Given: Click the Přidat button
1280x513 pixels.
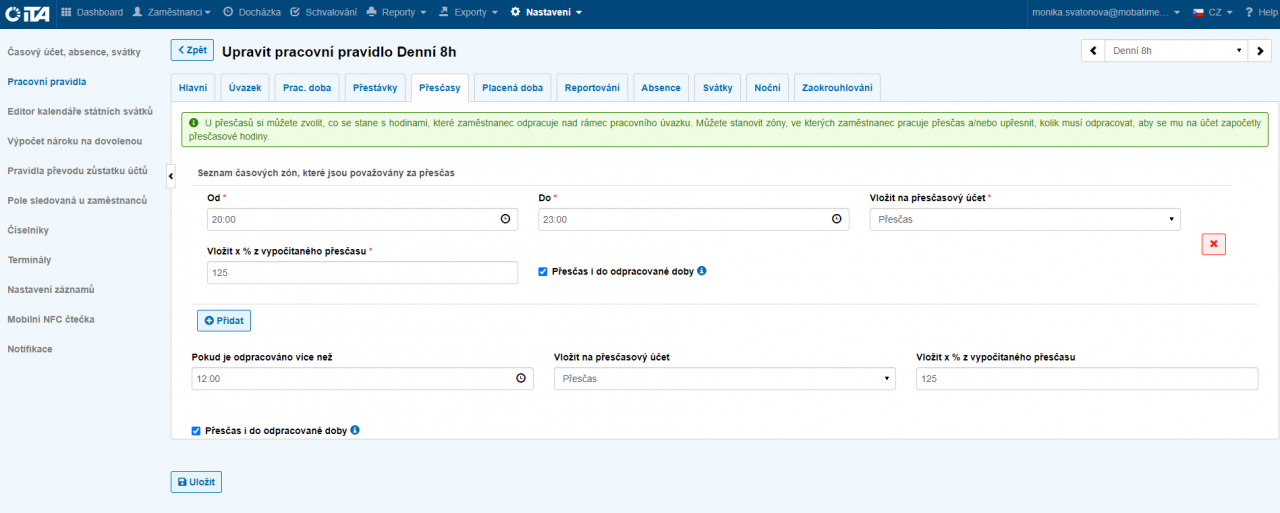Looking at the screenshot, I should point(224,320).
